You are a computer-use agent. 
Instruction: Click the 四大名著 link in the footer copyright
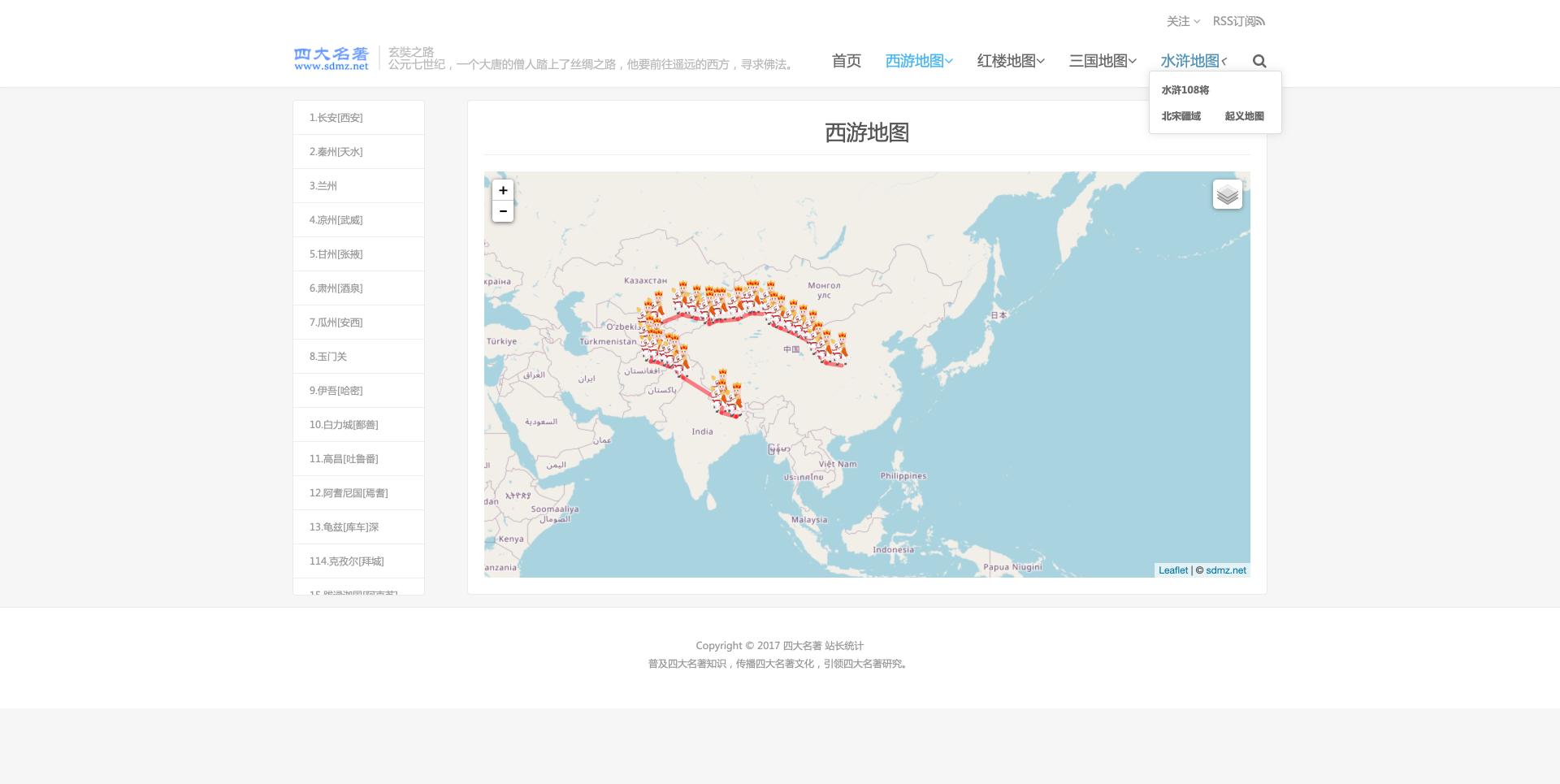click(802, 646)
